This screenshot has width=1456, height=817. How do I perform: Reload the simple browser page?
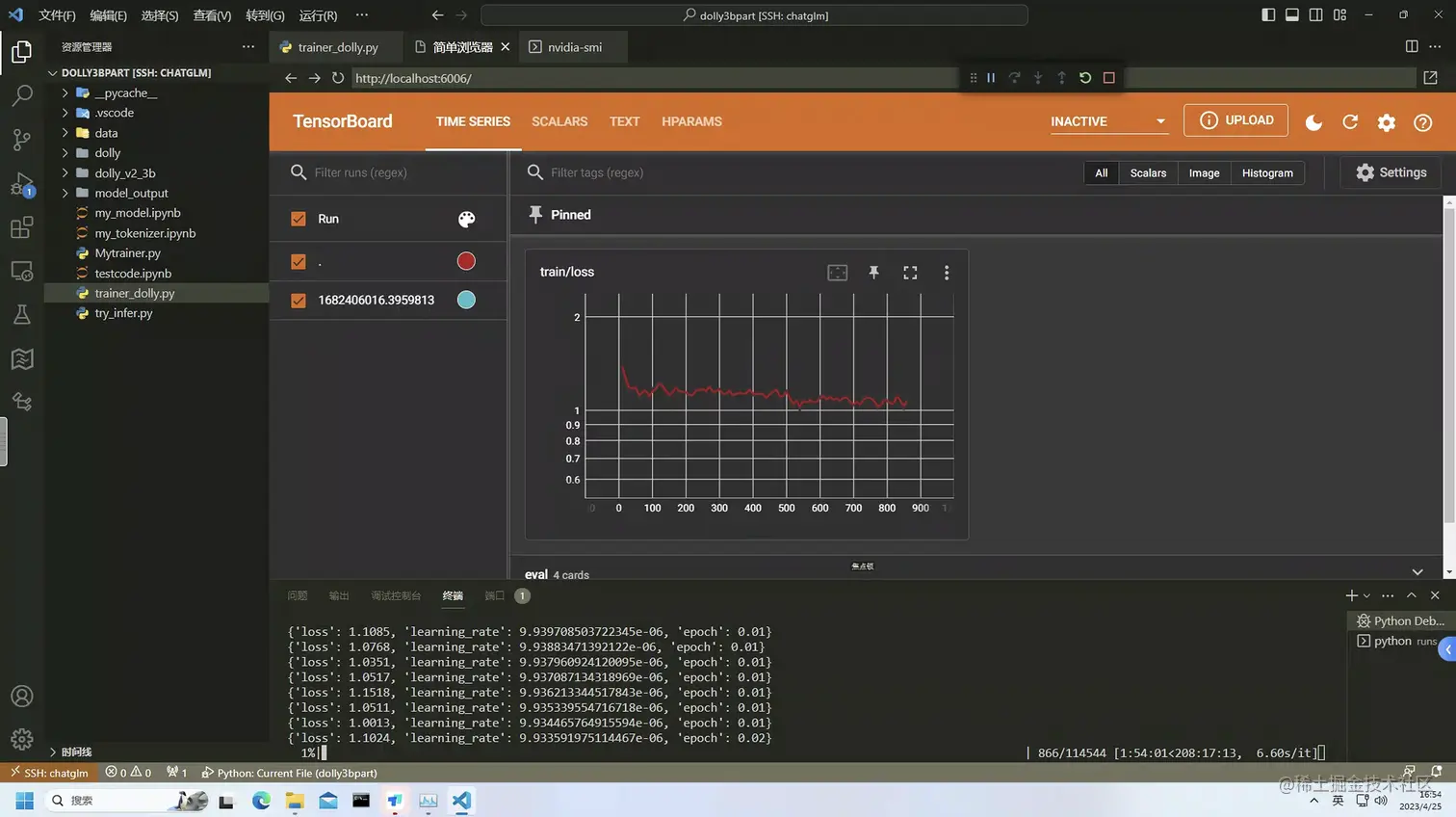[338, 78]
